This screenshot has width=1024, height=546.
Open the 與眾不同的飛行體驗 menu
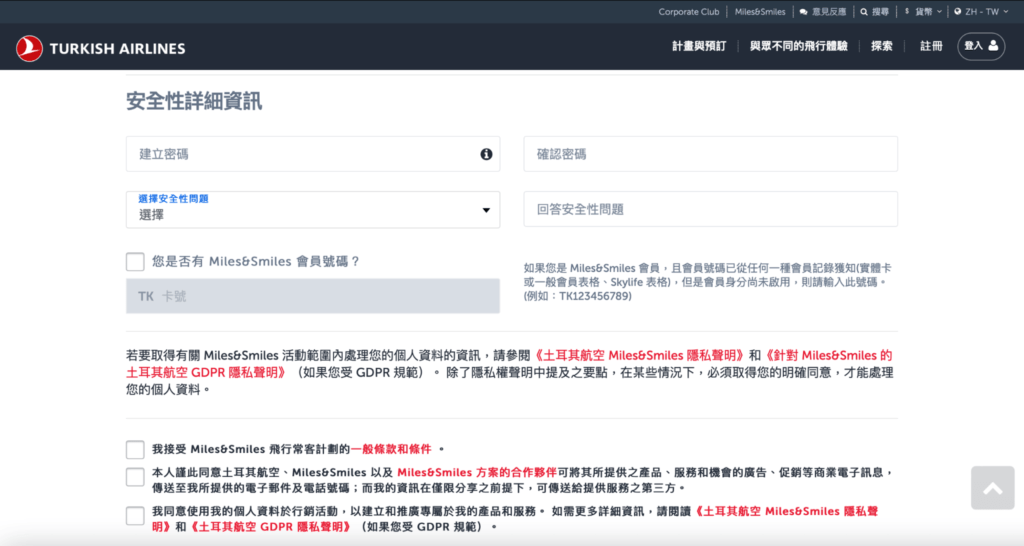798,46
